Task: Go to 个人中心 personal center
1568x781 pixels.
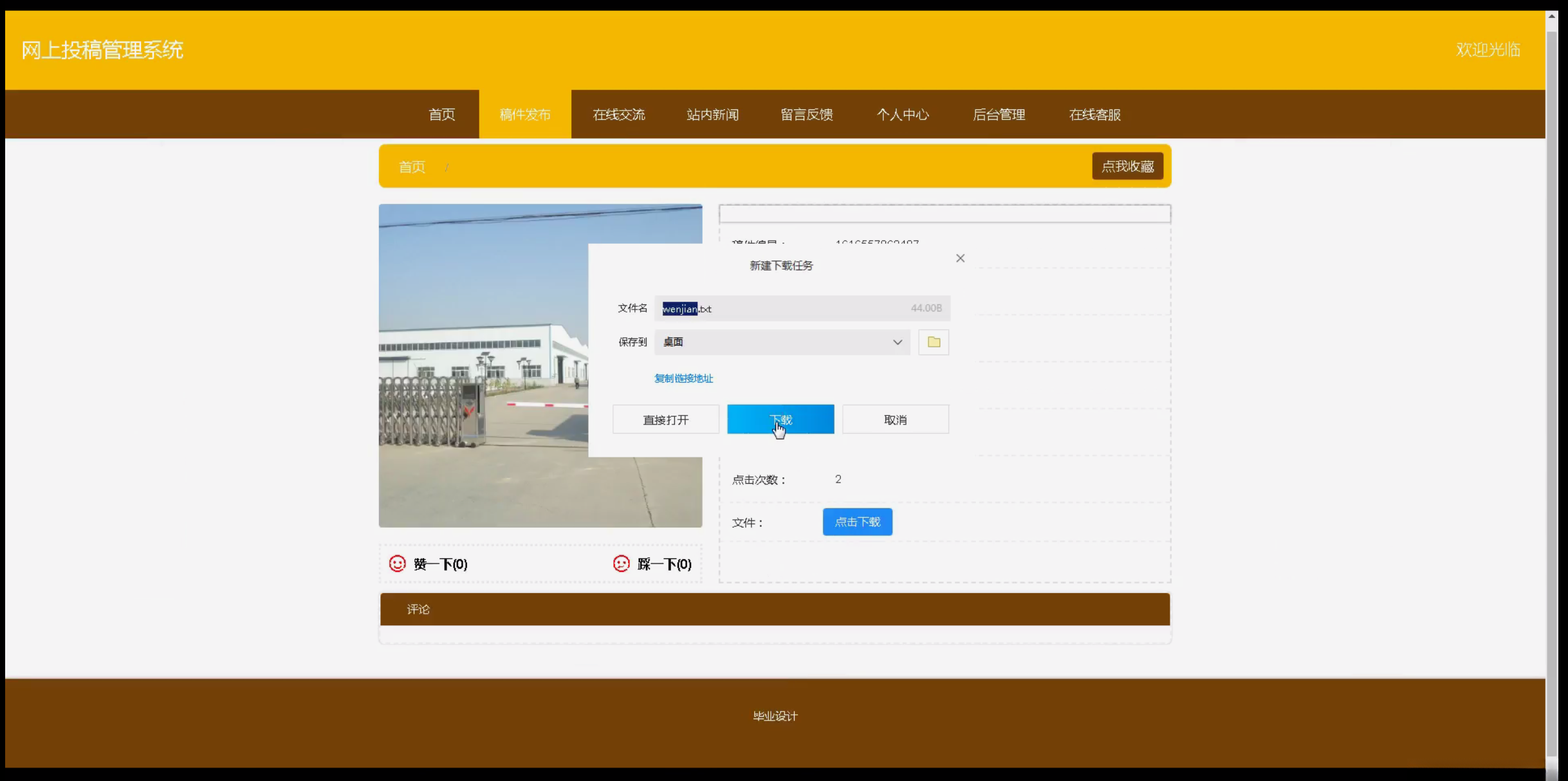Action: pyautogui.click(x=903, y=115)
